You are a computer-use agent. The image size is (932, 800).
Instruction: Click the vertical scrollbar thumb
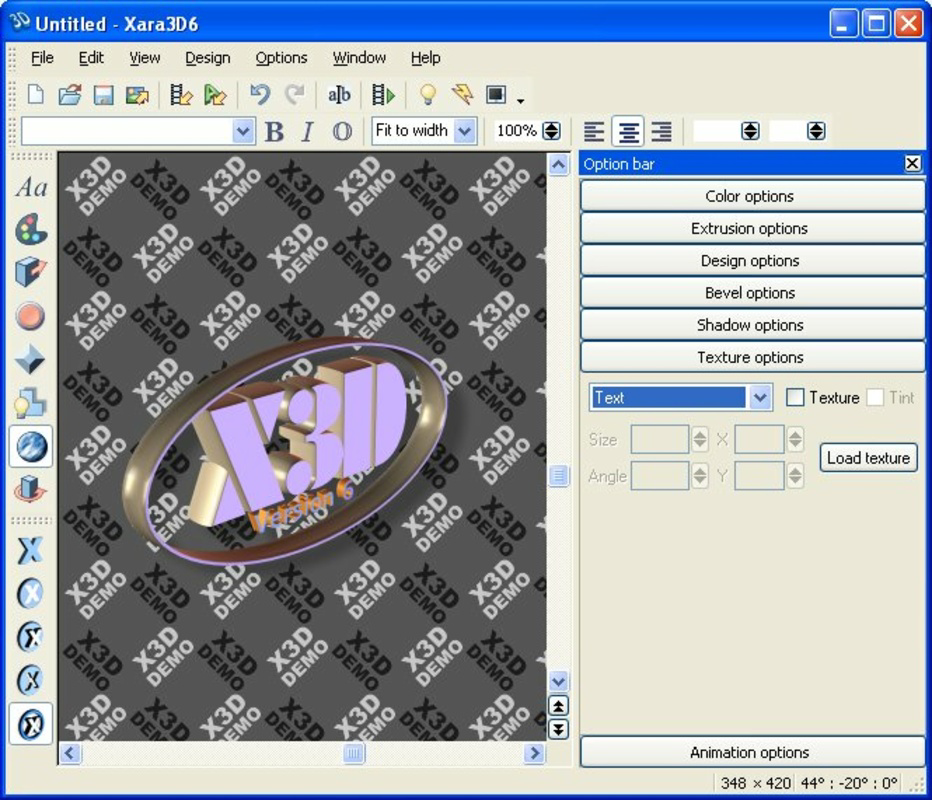(558, 475)
